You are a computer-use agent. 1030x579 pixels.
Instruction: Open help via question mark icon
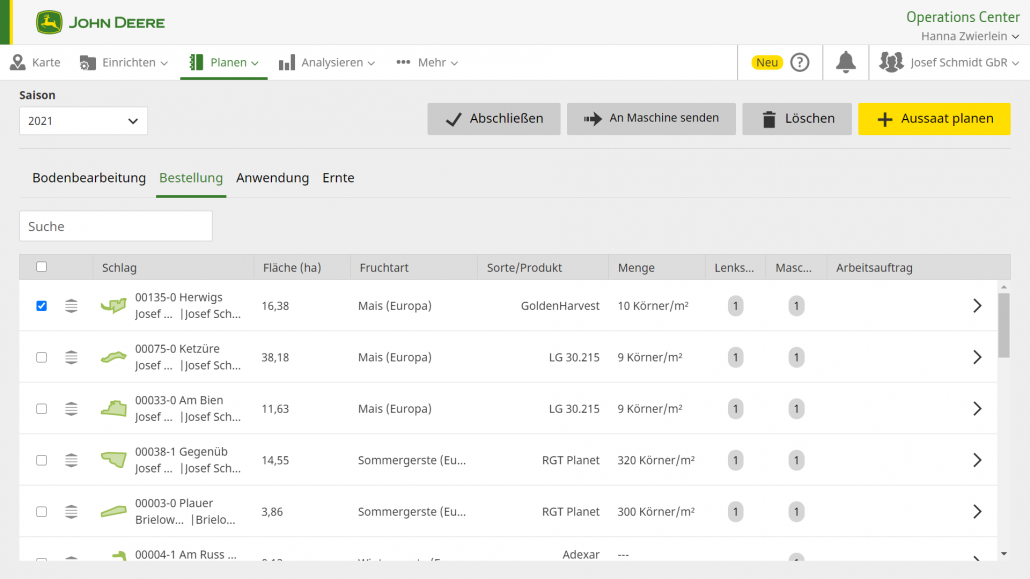[799, 62]
